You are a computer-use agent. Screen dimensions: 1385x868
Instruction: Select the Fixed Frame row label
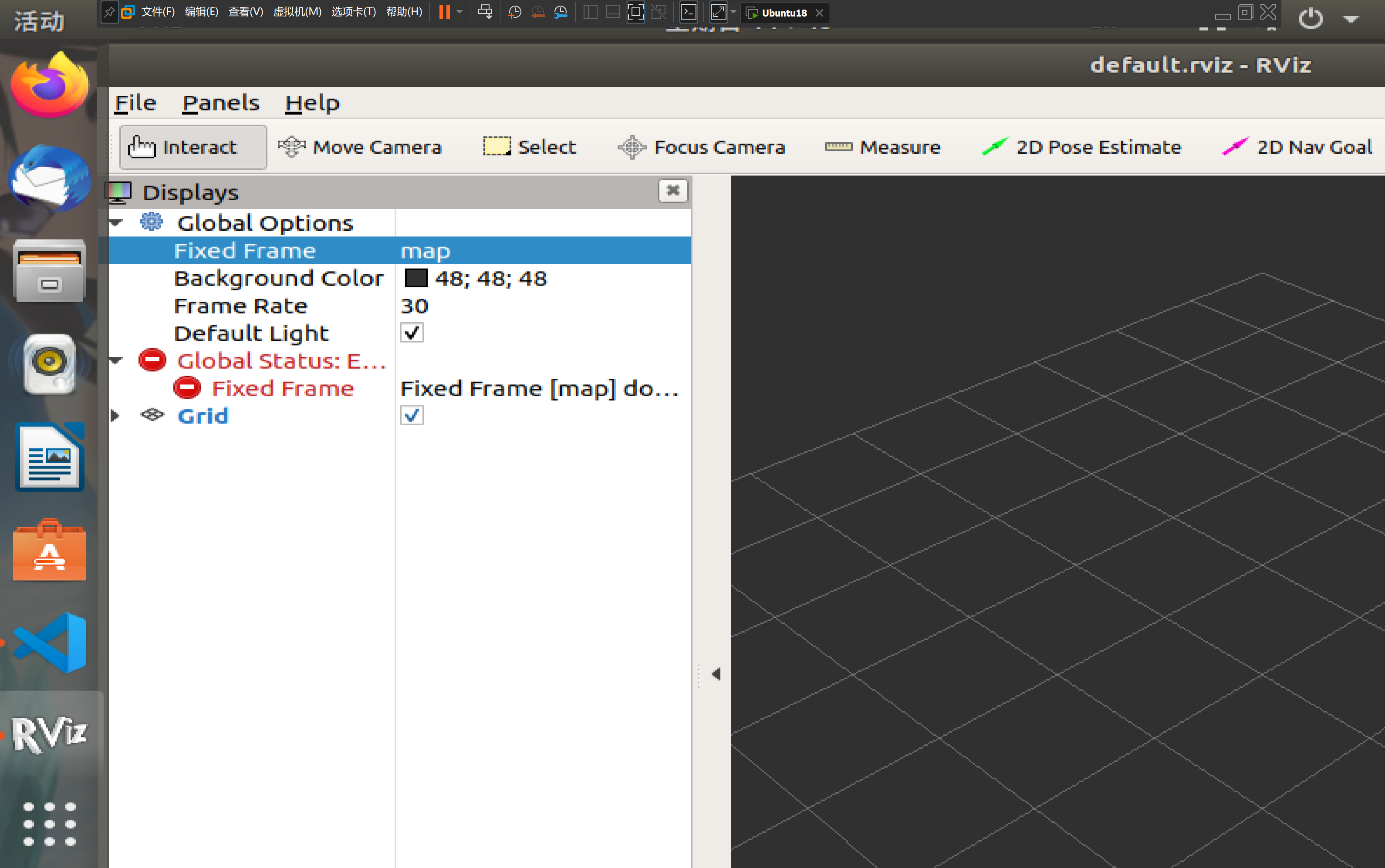click(245, 251)
